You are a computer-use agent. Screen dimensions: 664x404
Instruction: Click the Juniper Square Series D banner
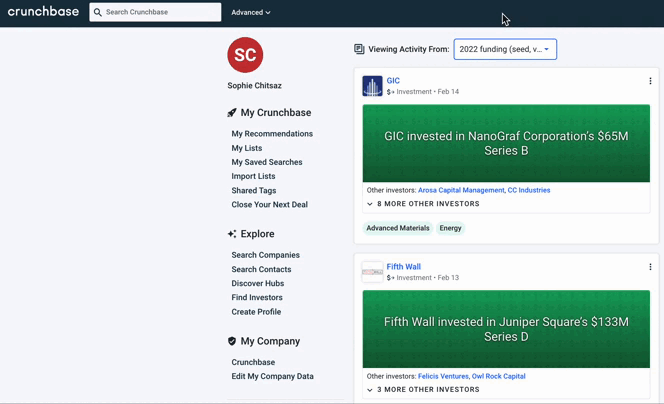[x=506, y=329]
